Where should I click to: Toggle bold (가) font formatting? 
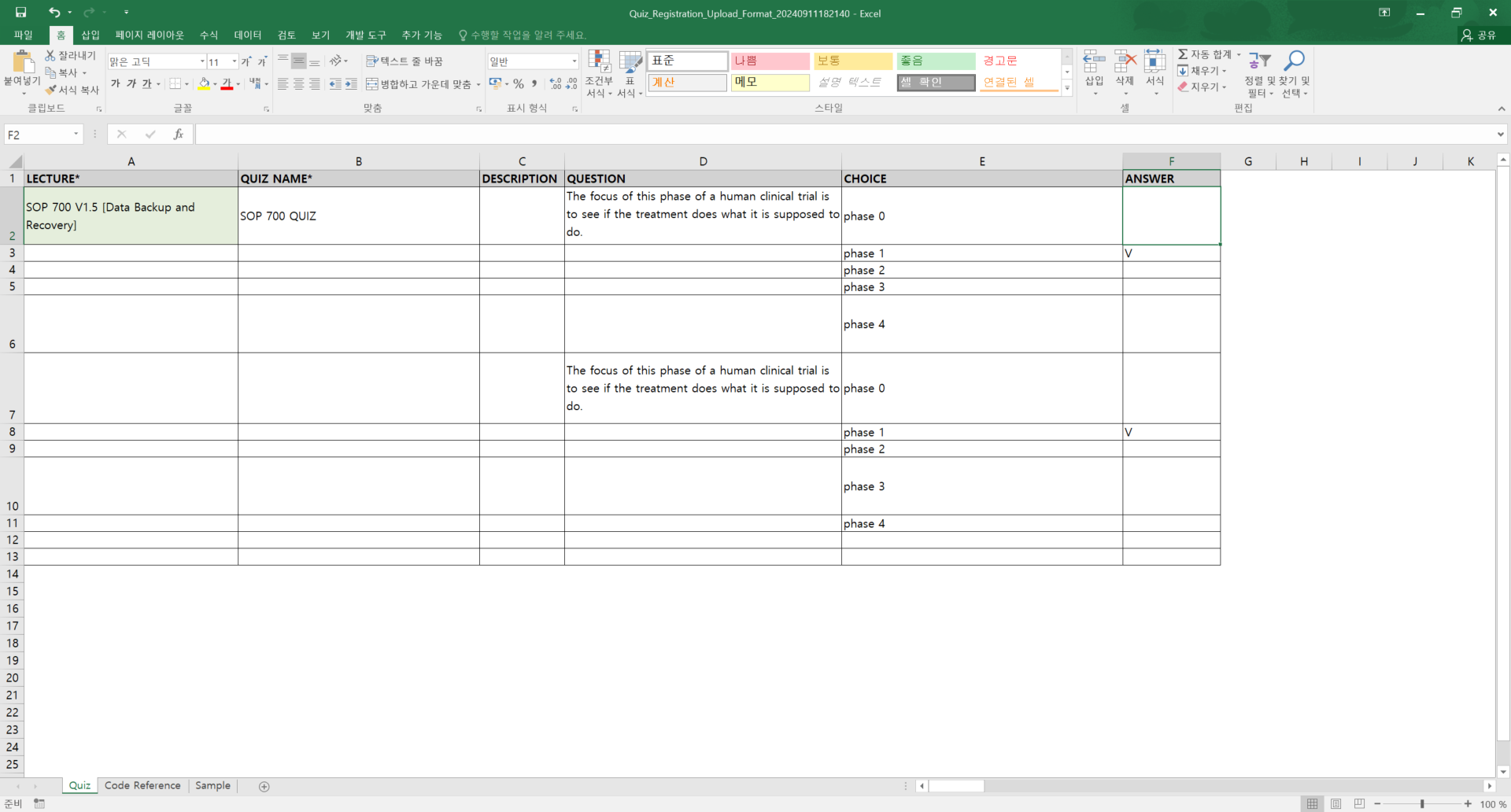(x=116, y=83)
